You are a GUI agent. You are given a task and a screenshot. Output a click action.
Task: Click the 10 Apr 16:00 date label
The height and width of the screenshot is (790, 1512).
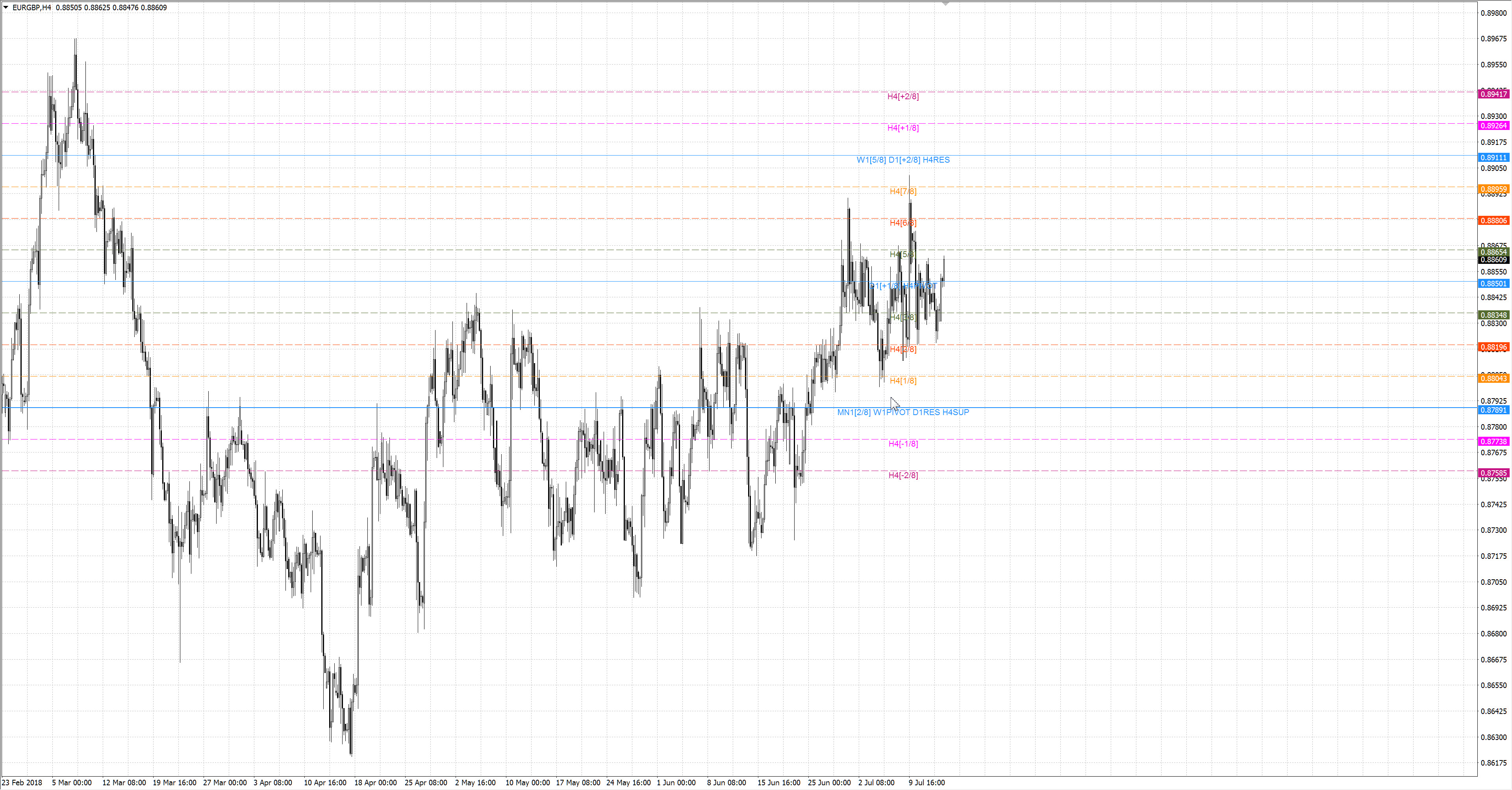click(x=324, y=783)
